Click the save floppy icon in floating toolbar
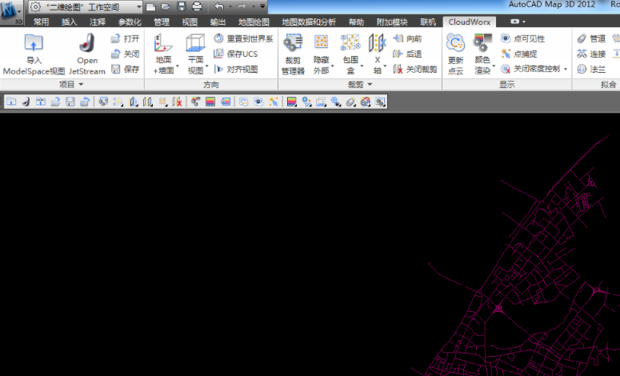This screenshot has height=376, width=620. click(x=70, y=102)
